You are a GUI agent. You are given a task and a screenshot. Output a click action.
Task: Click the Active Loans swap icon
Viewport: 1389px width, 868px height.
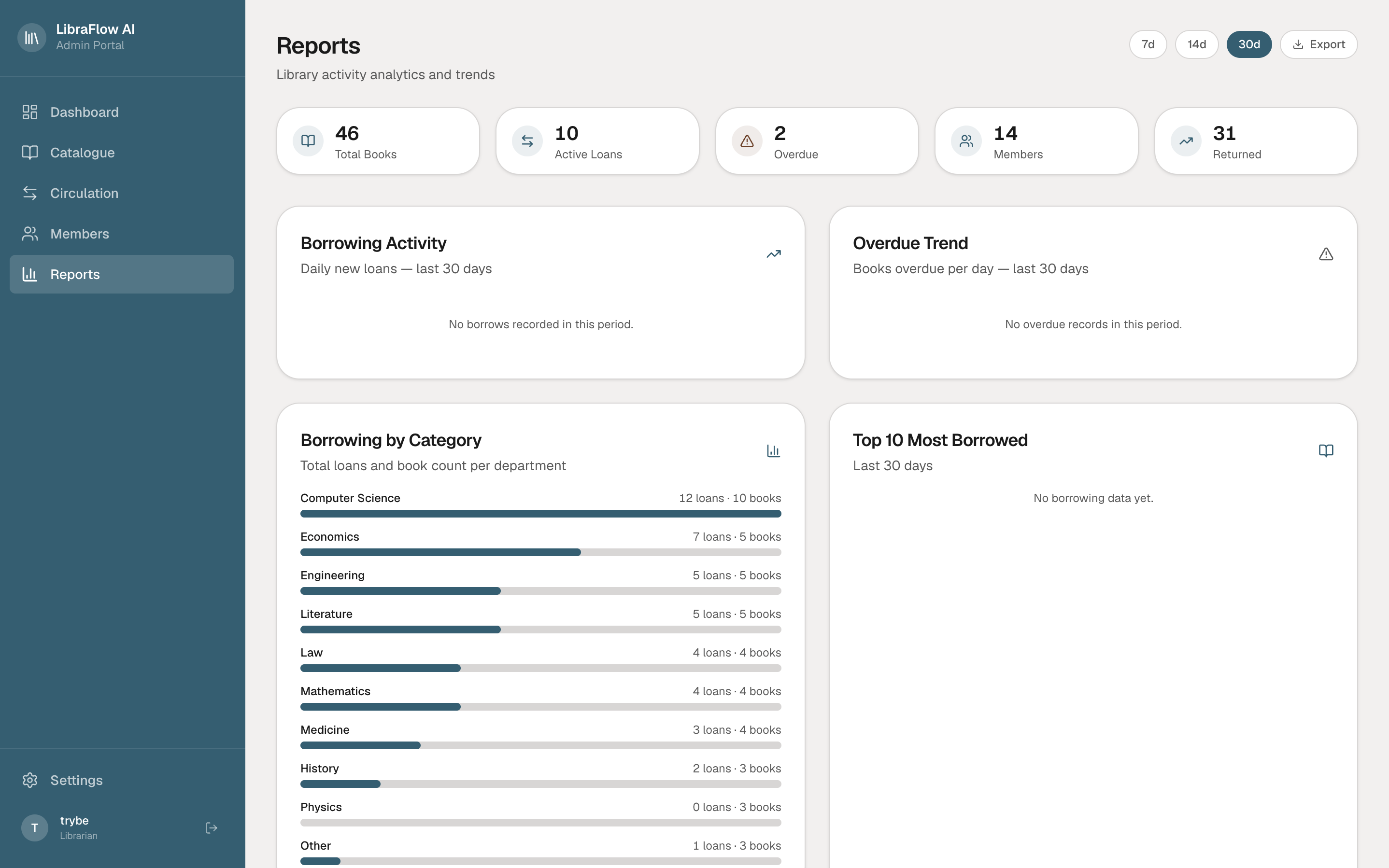click(527, 140)
